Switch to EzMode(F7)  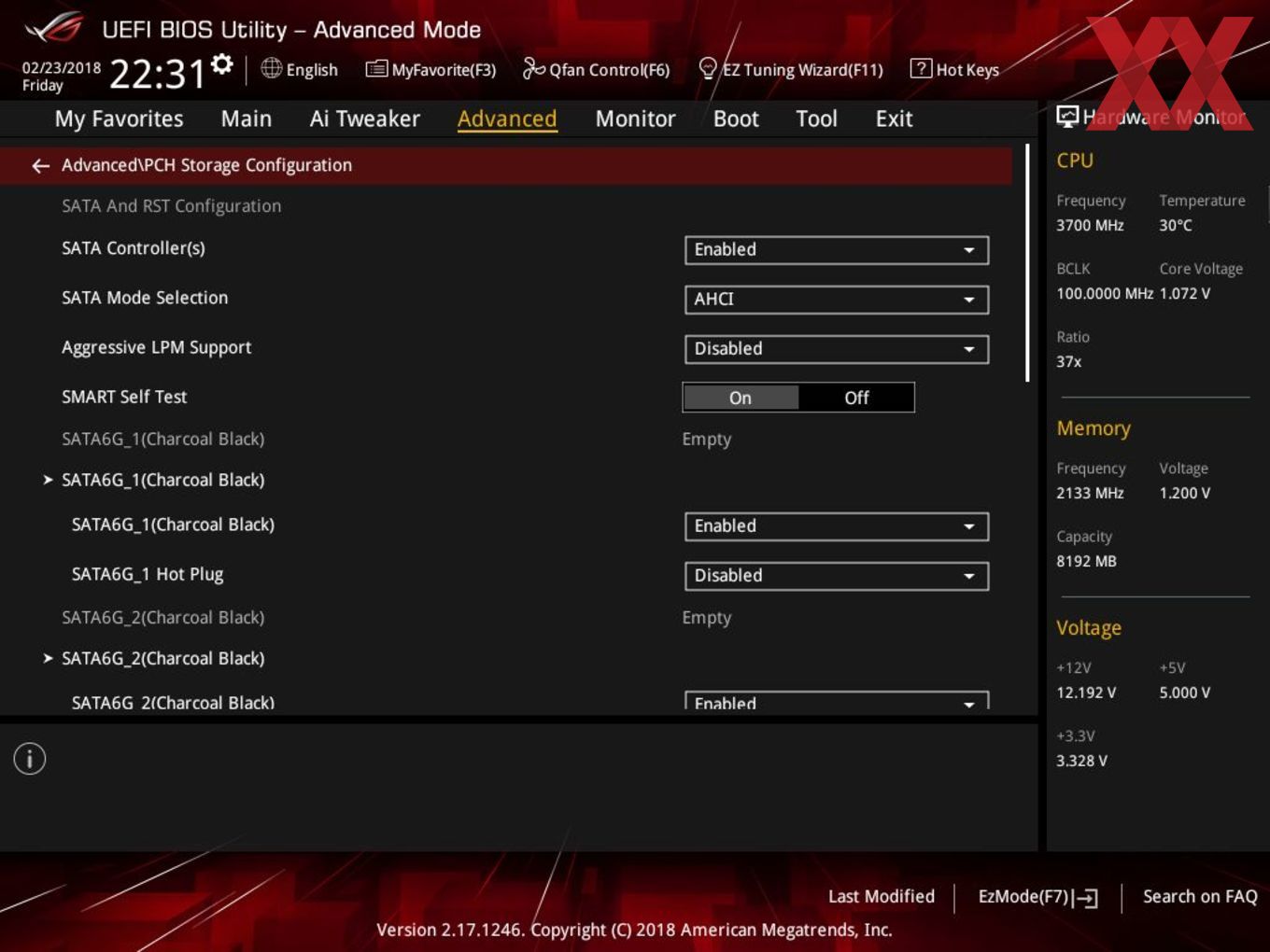click(1037, 897)
